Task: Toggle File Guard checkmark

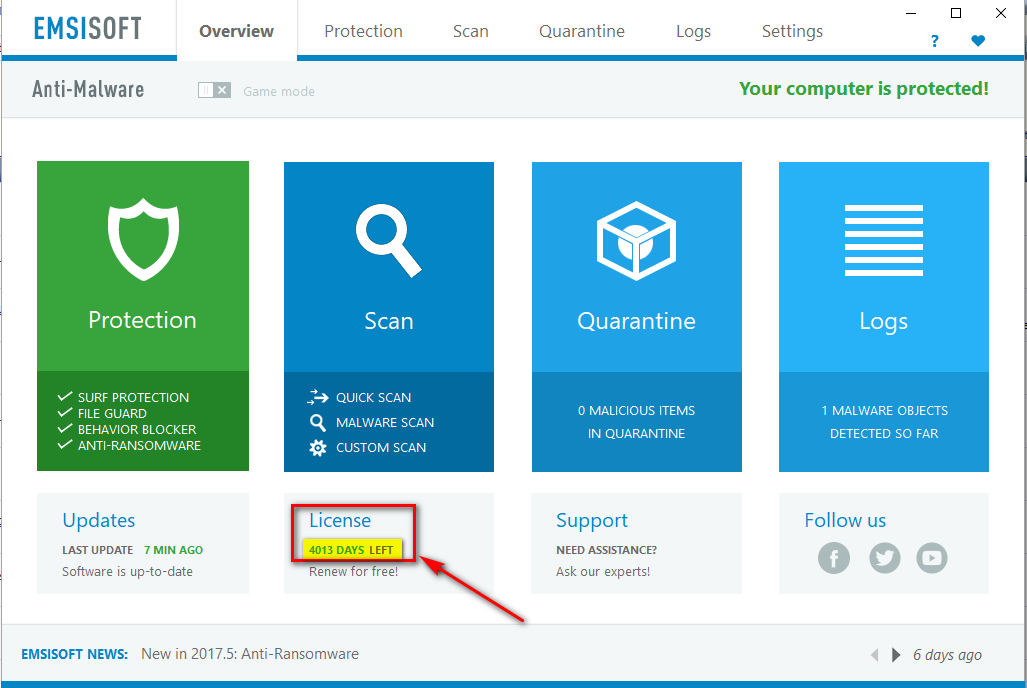Action: coord(64,413)
